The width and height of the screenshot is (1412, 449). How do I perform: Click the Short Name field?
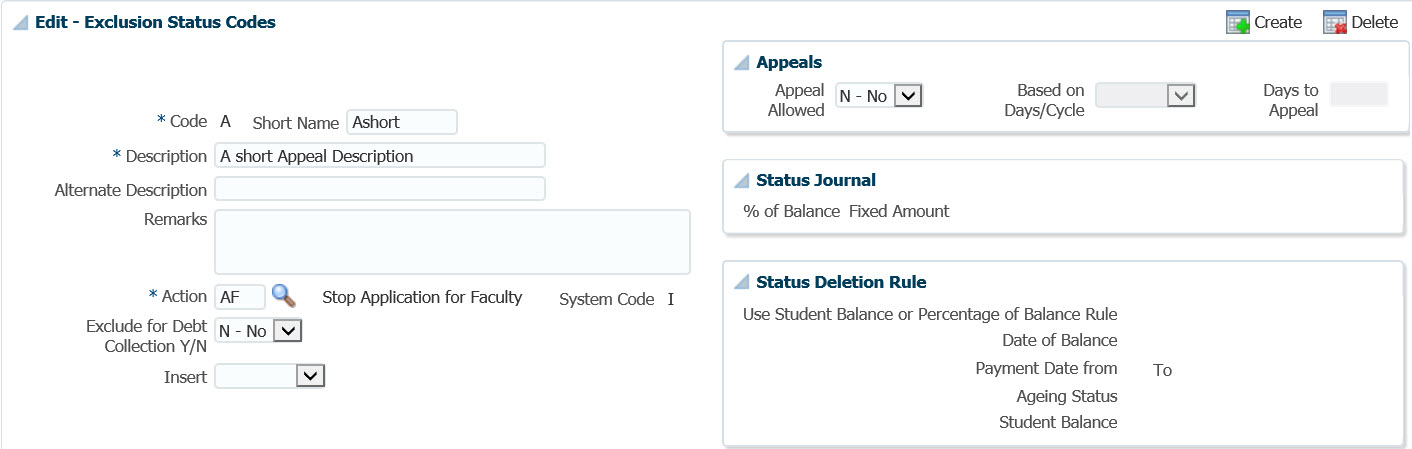402,122
